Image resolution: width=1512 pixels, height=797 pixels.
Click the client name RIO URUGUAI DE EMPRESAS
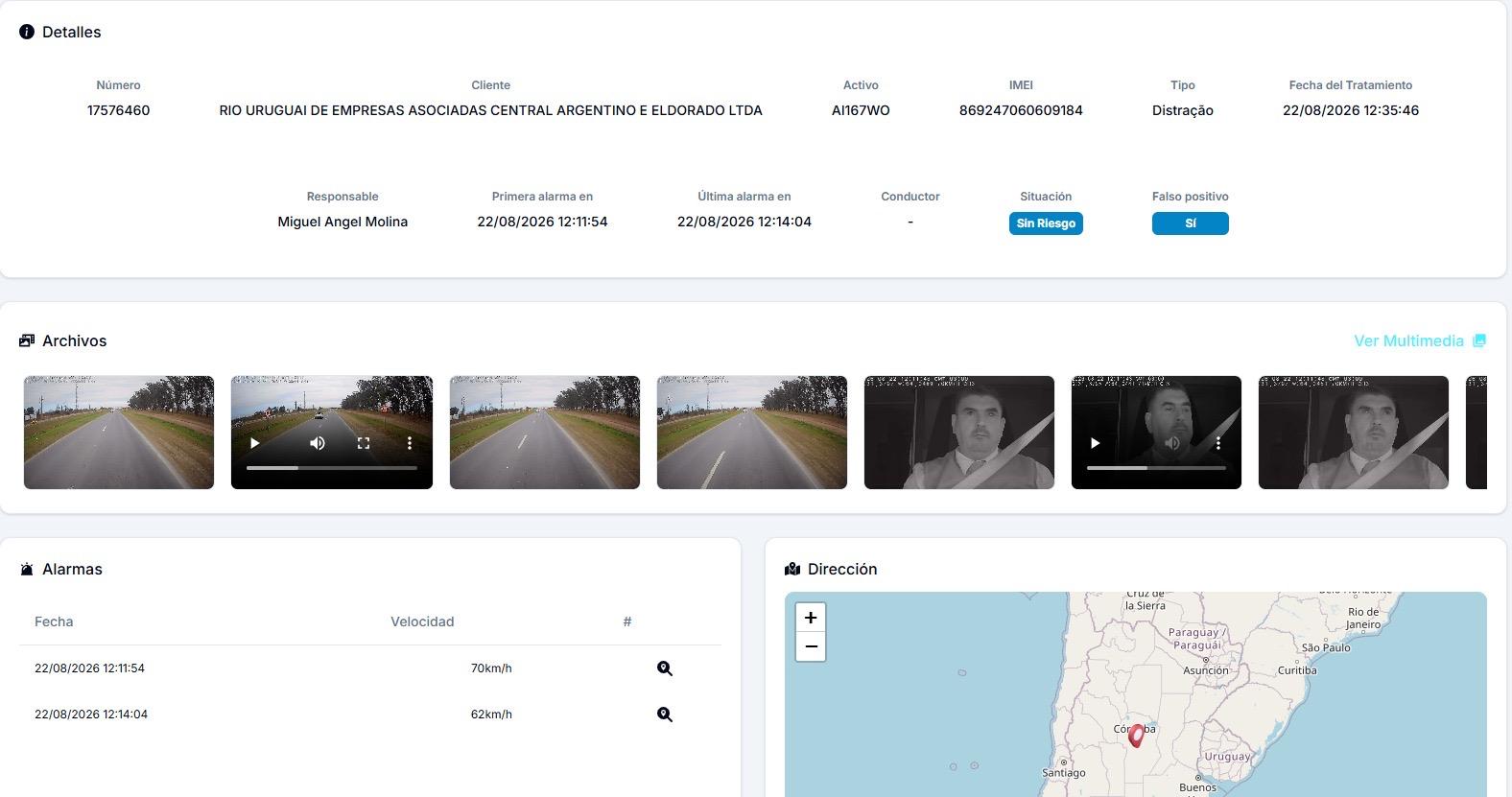[490, 110]
